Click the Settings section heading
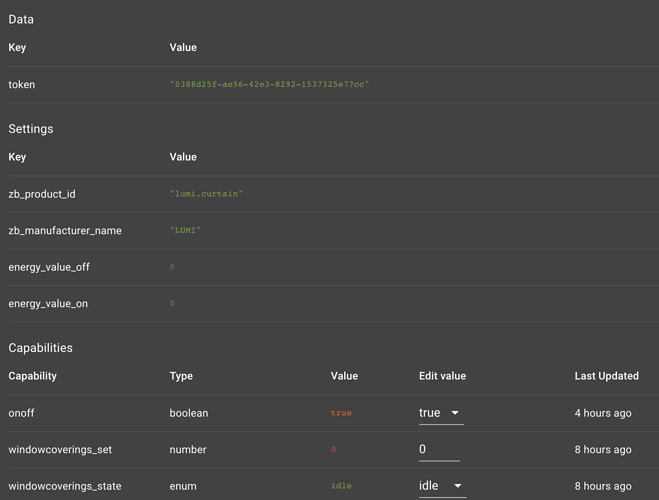Image resolution: width=659 pixels, height=500 pixels. click(31, 129)
